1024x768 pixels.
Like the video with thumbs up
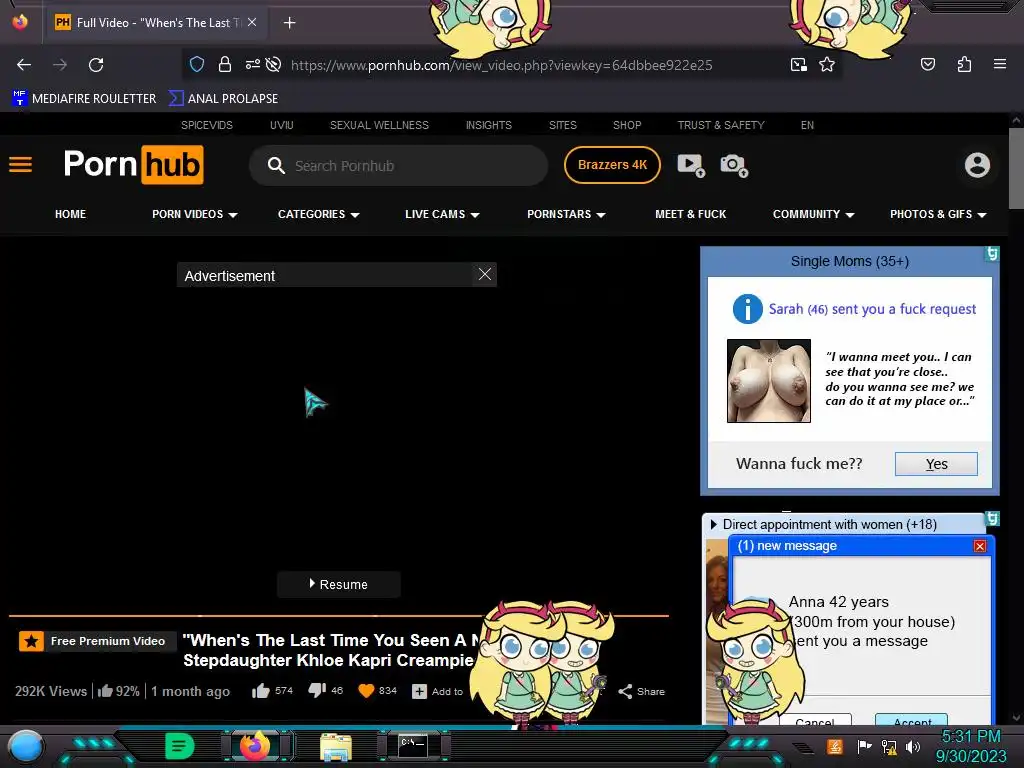(261, 690)
